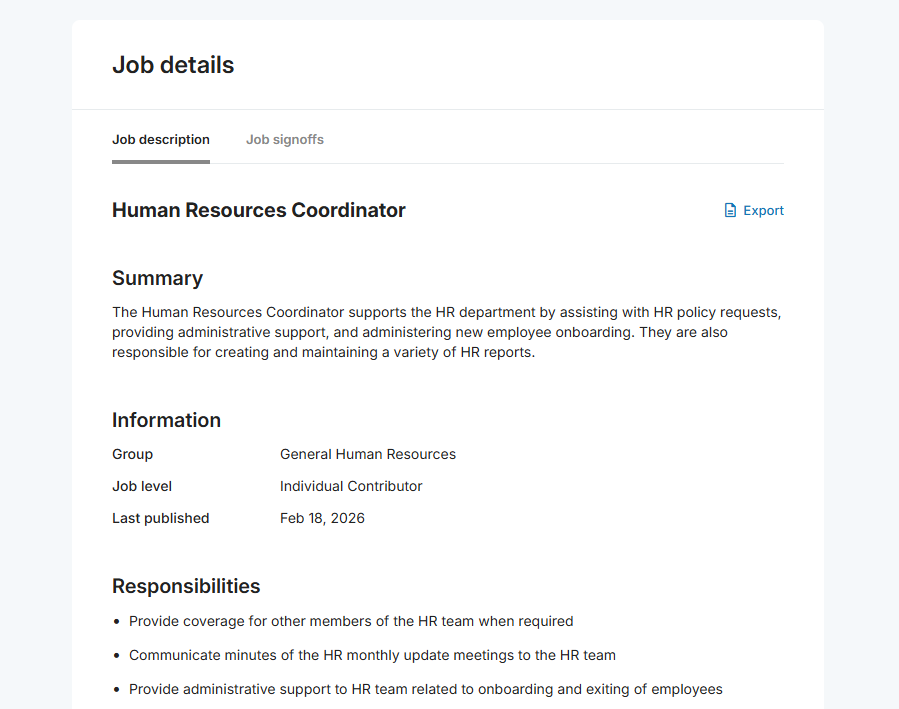Select the Last published label
This screenshot has width=899, height=709.
pos(160,518)
